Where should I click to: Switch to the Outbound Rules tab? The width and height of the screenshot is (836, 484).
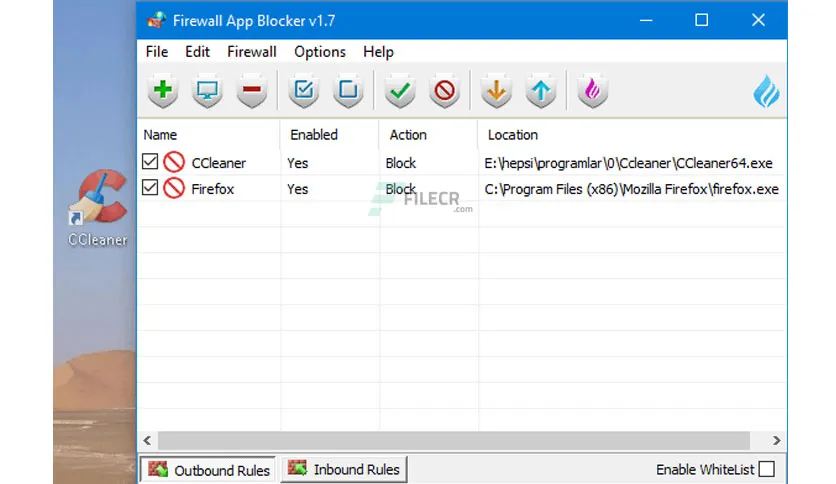(208, 470)
